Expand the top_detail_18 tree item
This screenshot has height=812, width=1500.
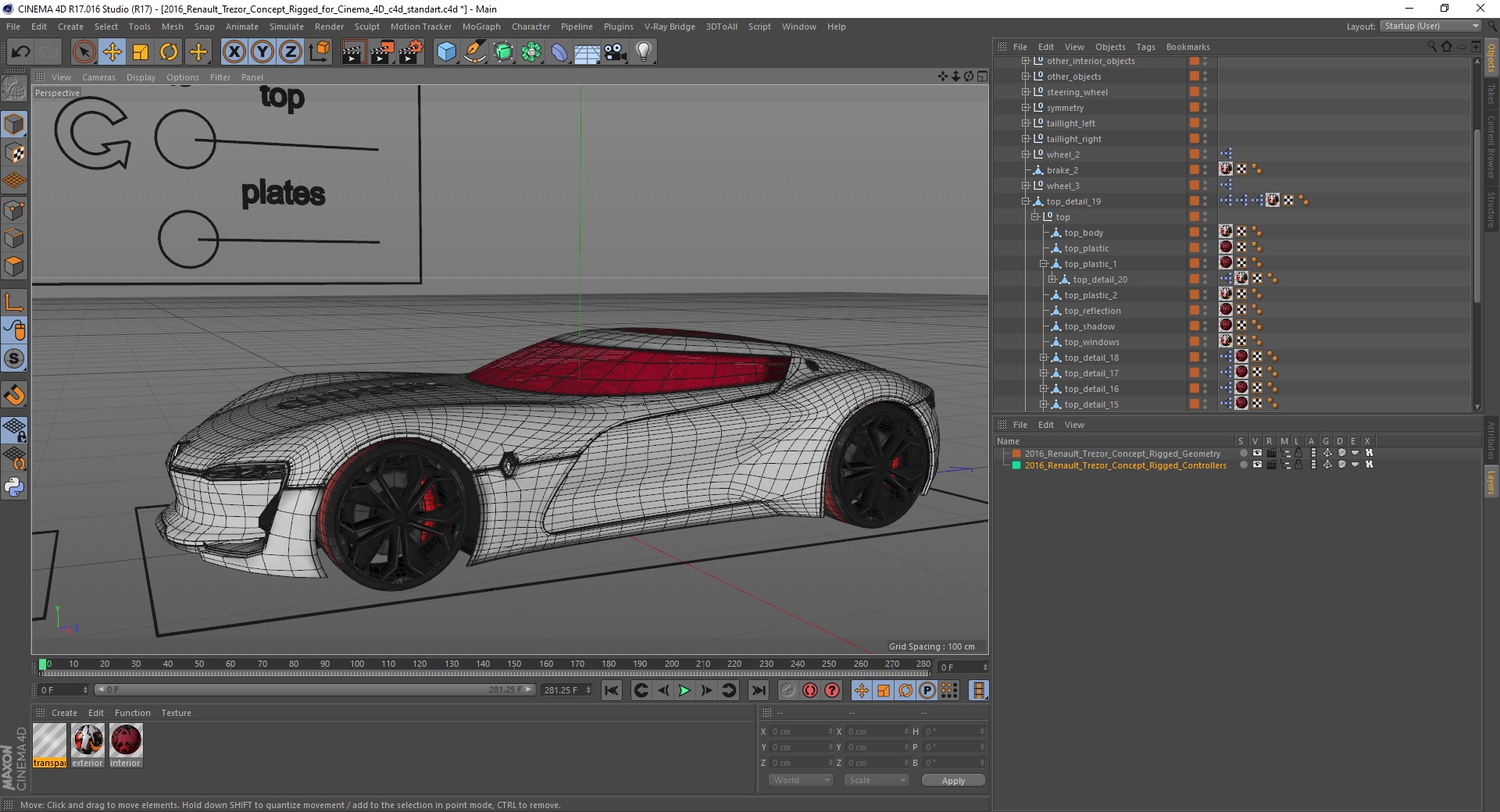point(1043,358)
